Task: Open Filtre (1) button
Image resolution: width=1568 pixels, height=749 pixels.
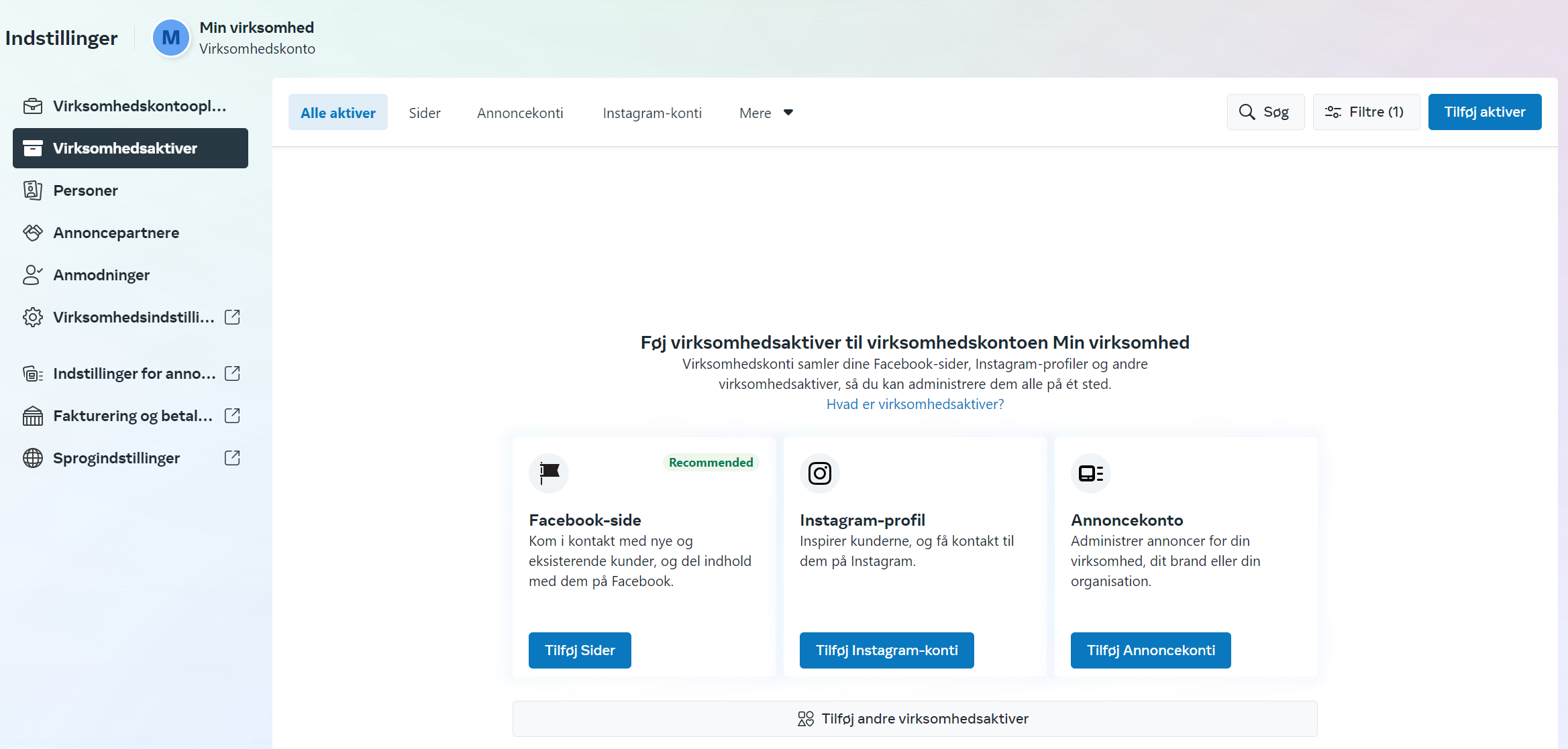Action: (1366, 112)
